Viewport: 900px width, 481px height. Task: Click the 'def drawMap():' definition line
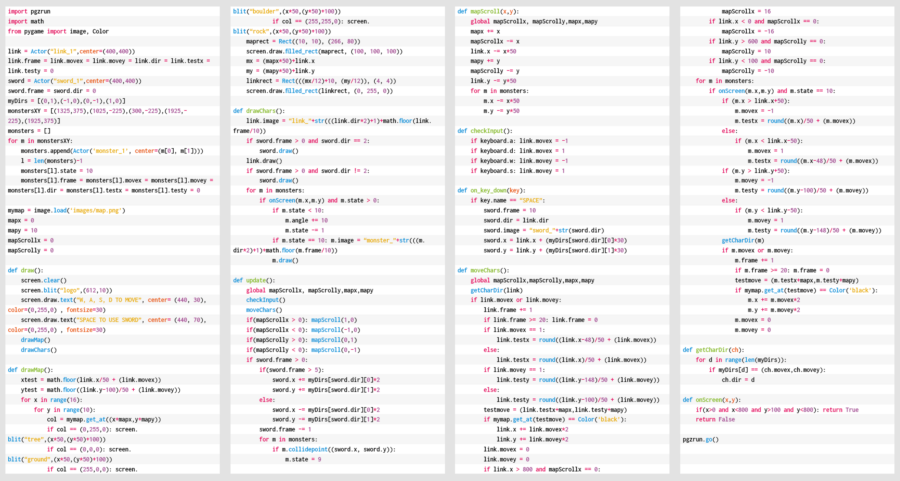31,369
